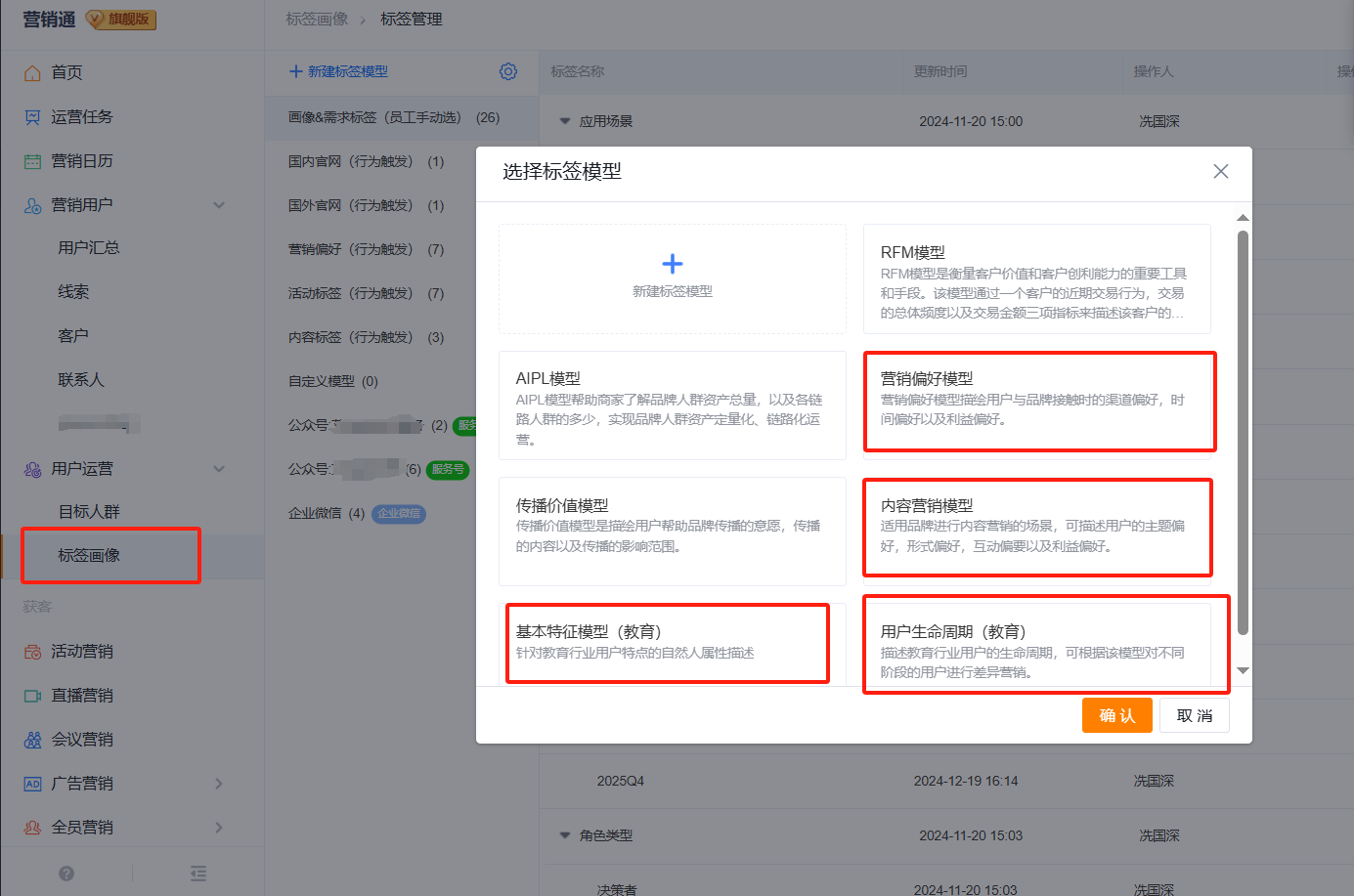
Task: Click the blue plus icon in the dialog
Action: (x=673, y=264)
